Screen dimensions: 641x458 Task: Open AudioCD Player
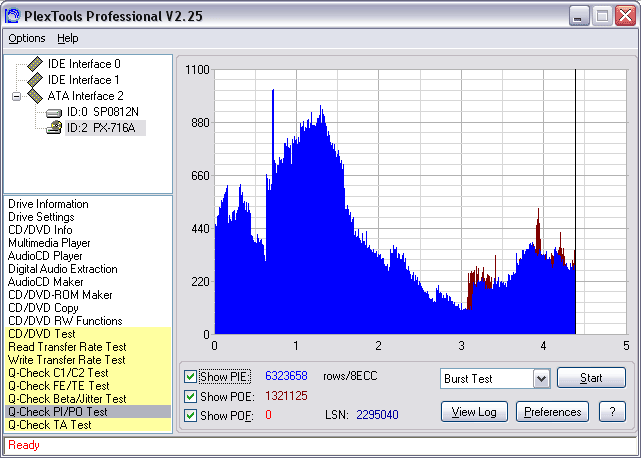[x=45, y=256]
